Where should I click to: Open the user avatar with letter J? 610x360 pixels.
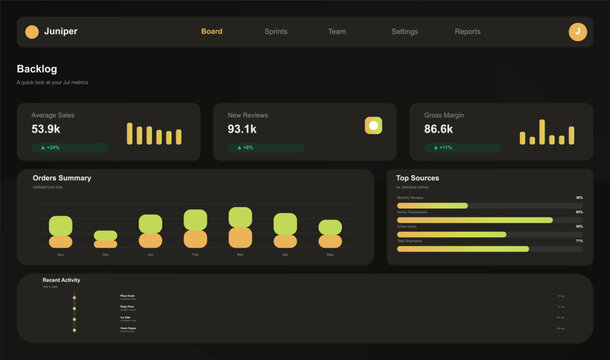578,32
